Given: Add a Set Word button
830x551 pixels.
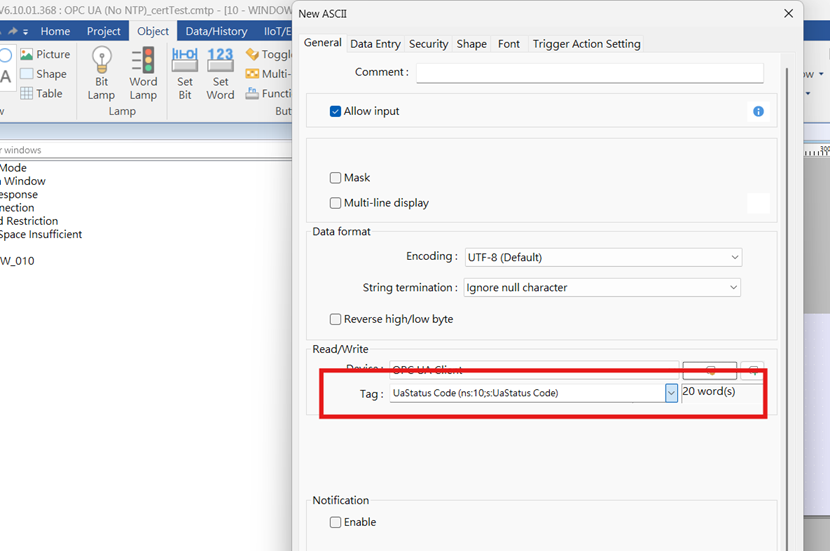Looking at the screenshot, I should (x=220, y=74).
